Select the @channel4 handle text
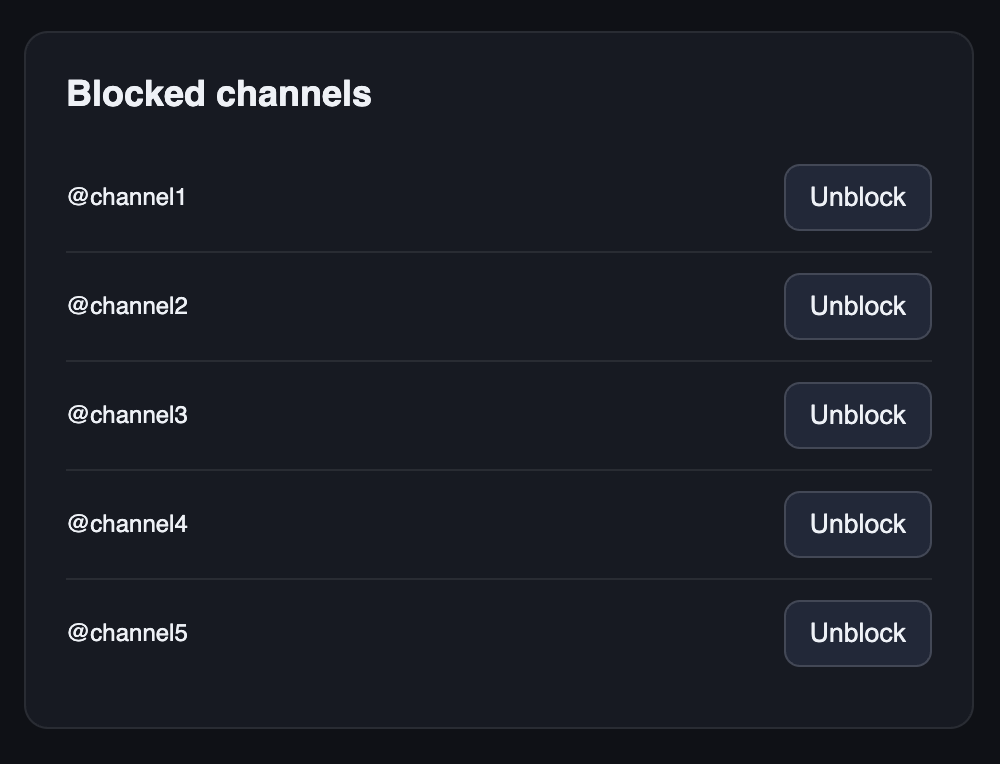This screenshot has height=764, width=1000. pyautogui.click(x=126, y=524)
